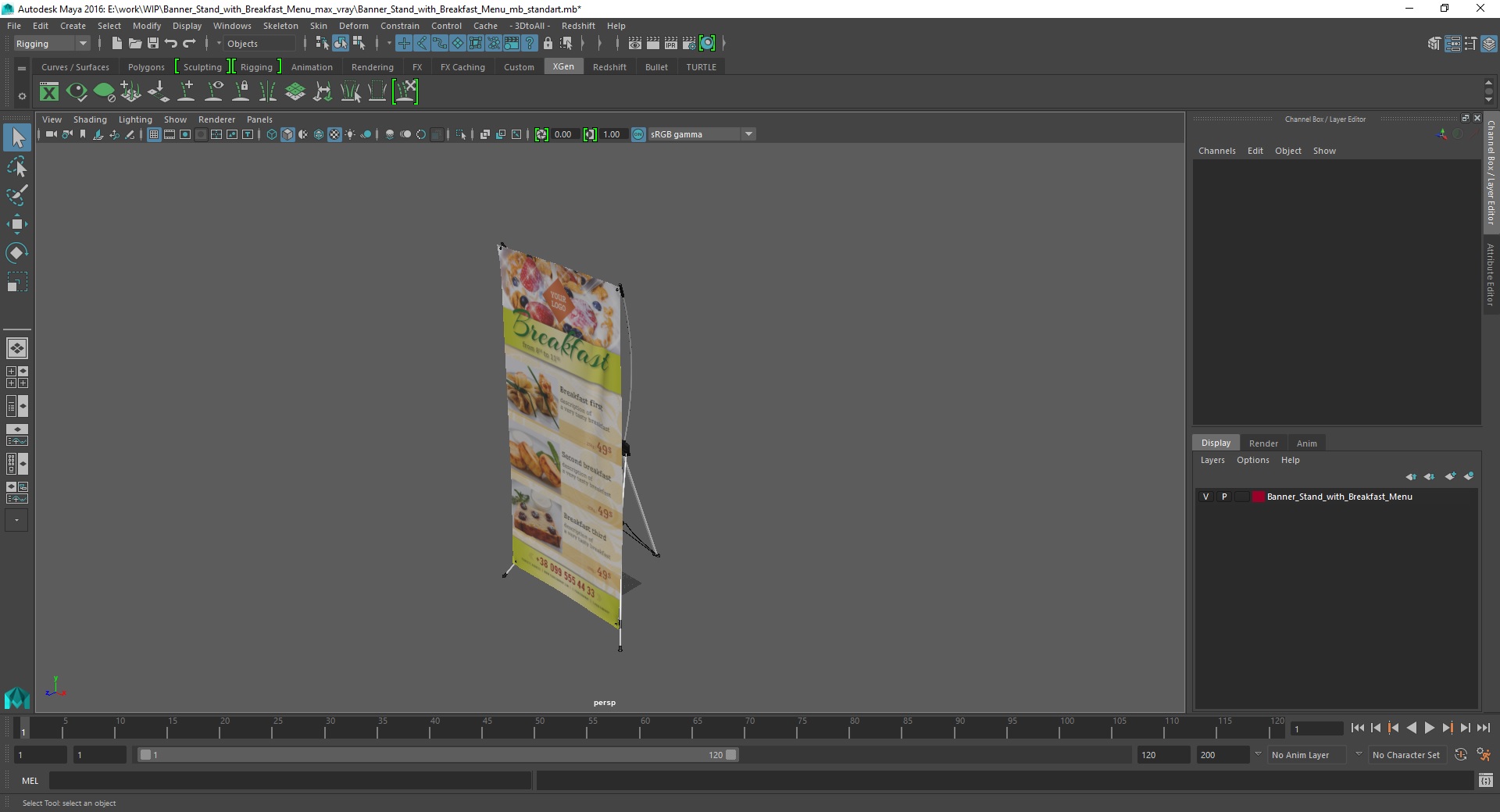1500x812 pixels.
Task: Click New Scene icon
Action: (x=116, y=44)
